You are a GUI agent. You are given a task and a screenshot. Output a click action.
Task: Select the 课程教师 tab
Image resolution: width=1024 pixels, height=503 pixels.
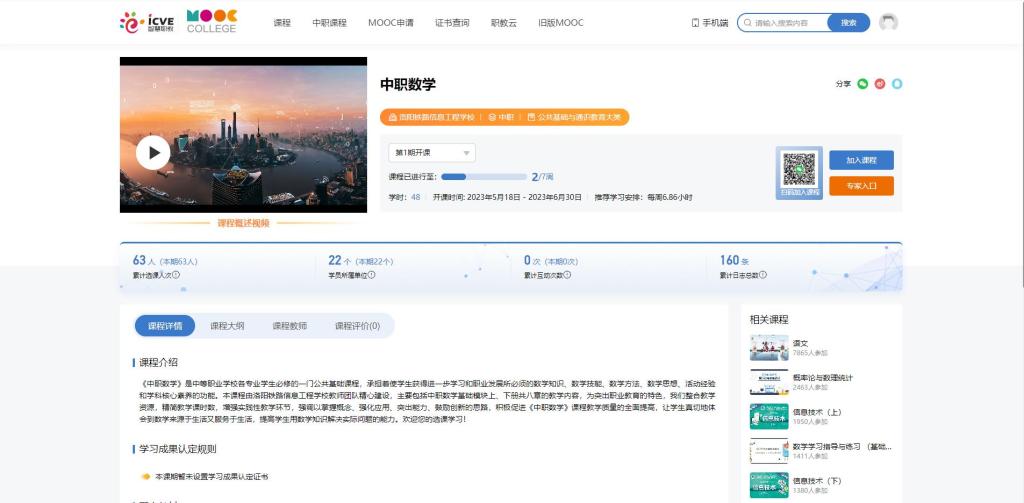pos(289,326)
